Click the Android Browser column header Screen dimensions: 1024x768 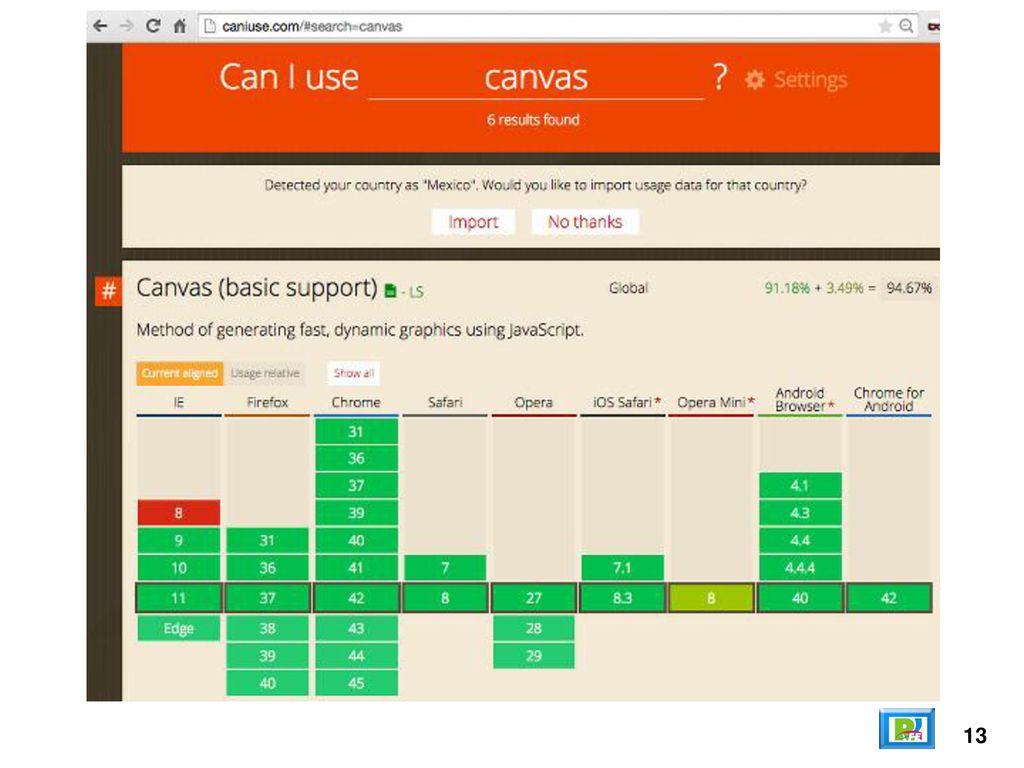[800, 400]
